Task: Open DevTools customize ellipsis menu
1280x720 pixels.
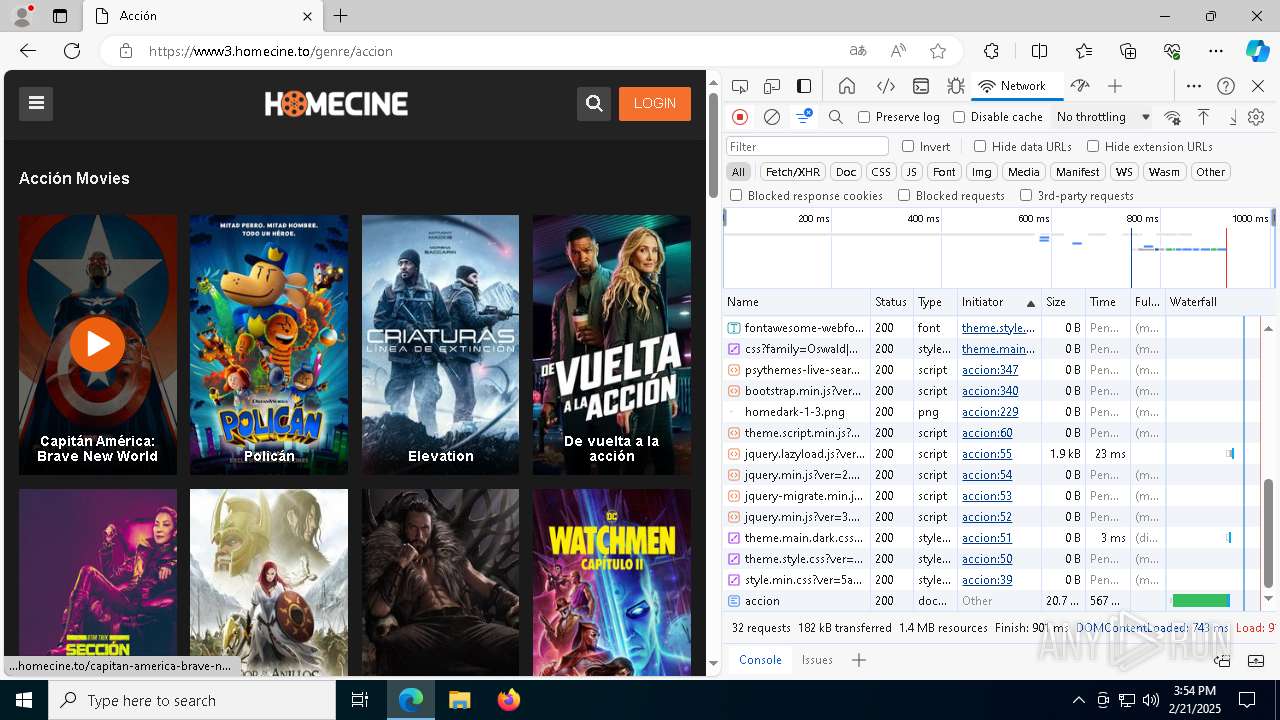Action: tap(1194, 86)
